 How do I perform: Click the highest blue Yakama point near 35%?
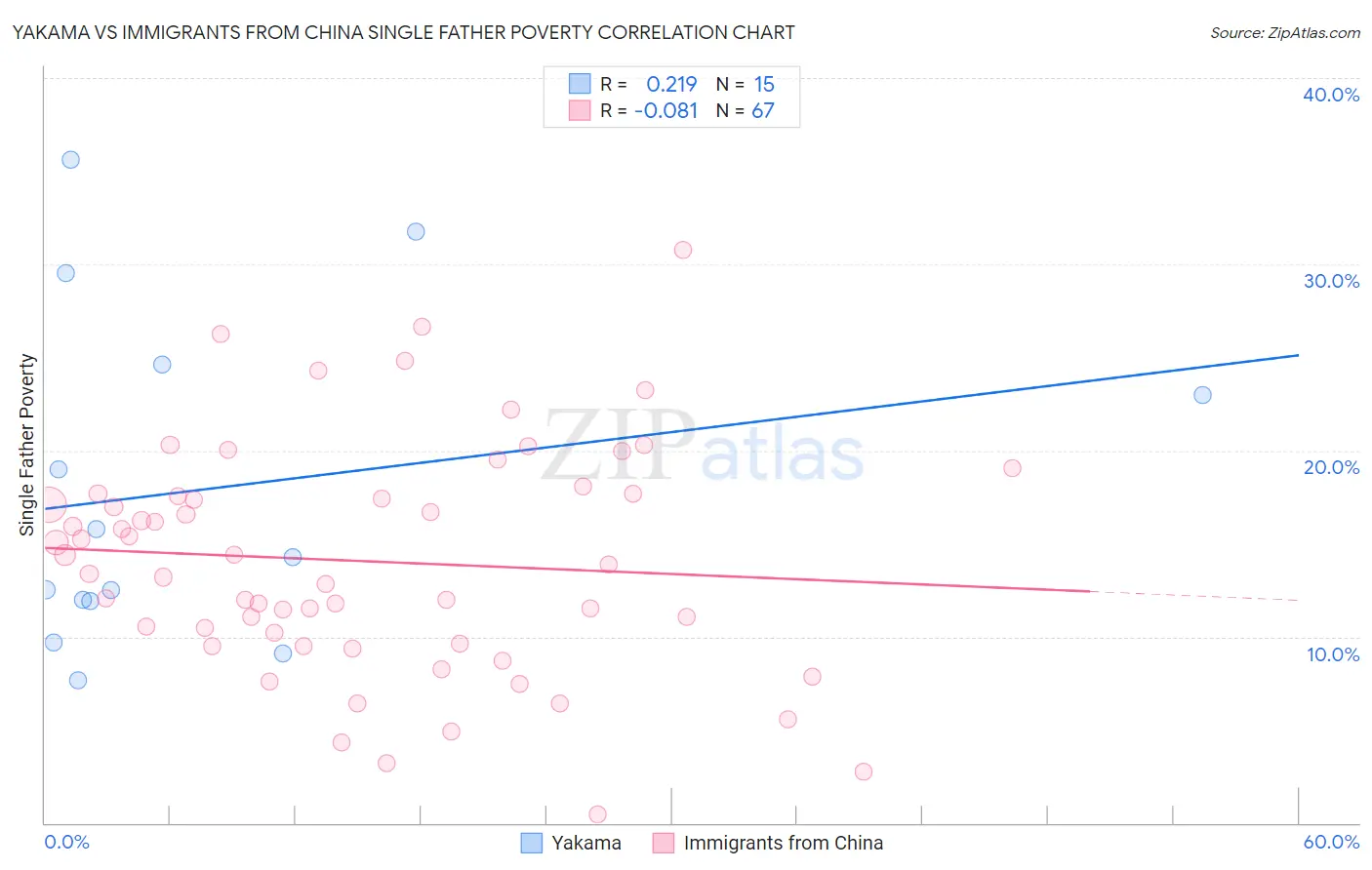(70, 160)
